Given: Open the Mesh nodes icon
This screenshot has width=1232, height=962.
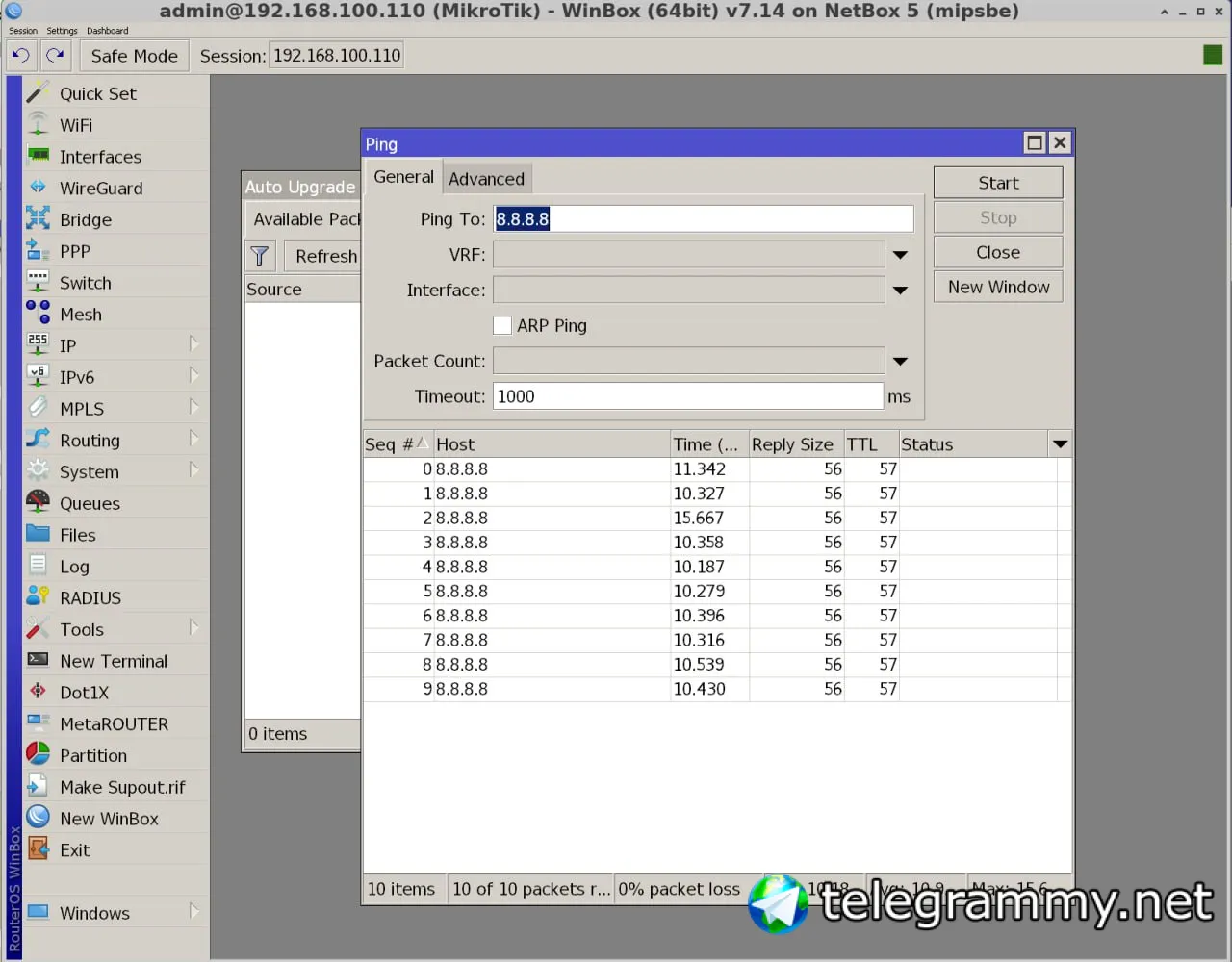Looking at the screenshot, I should pos(38,314).
